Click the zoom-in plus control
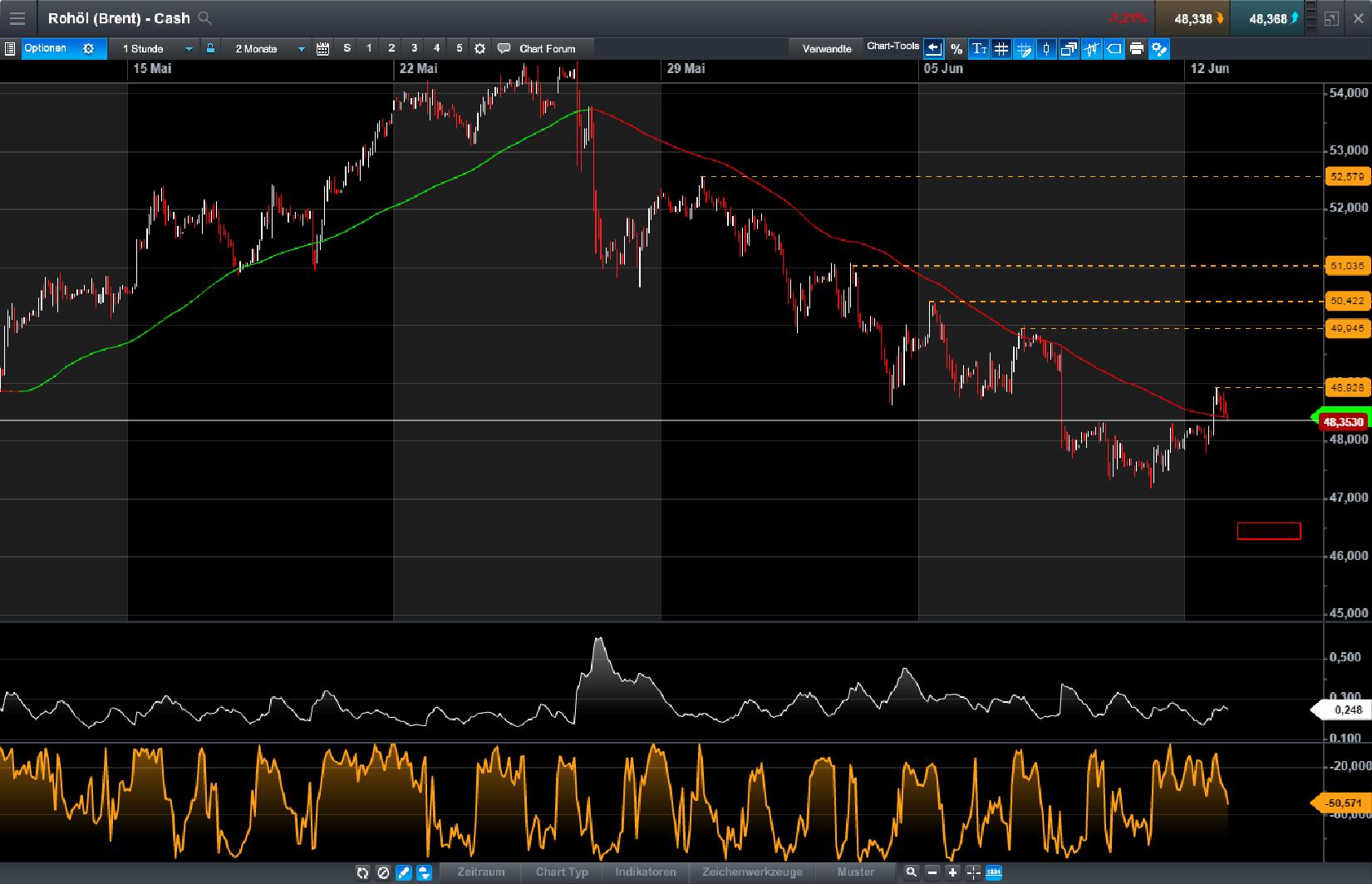This screenshot has height=884, width=1372. 952,873
